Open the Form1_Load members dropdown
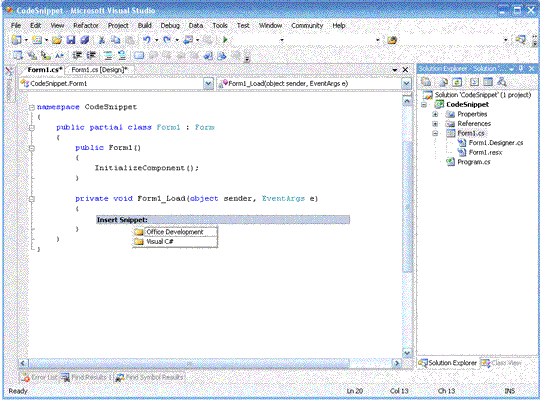 point(406,84)
